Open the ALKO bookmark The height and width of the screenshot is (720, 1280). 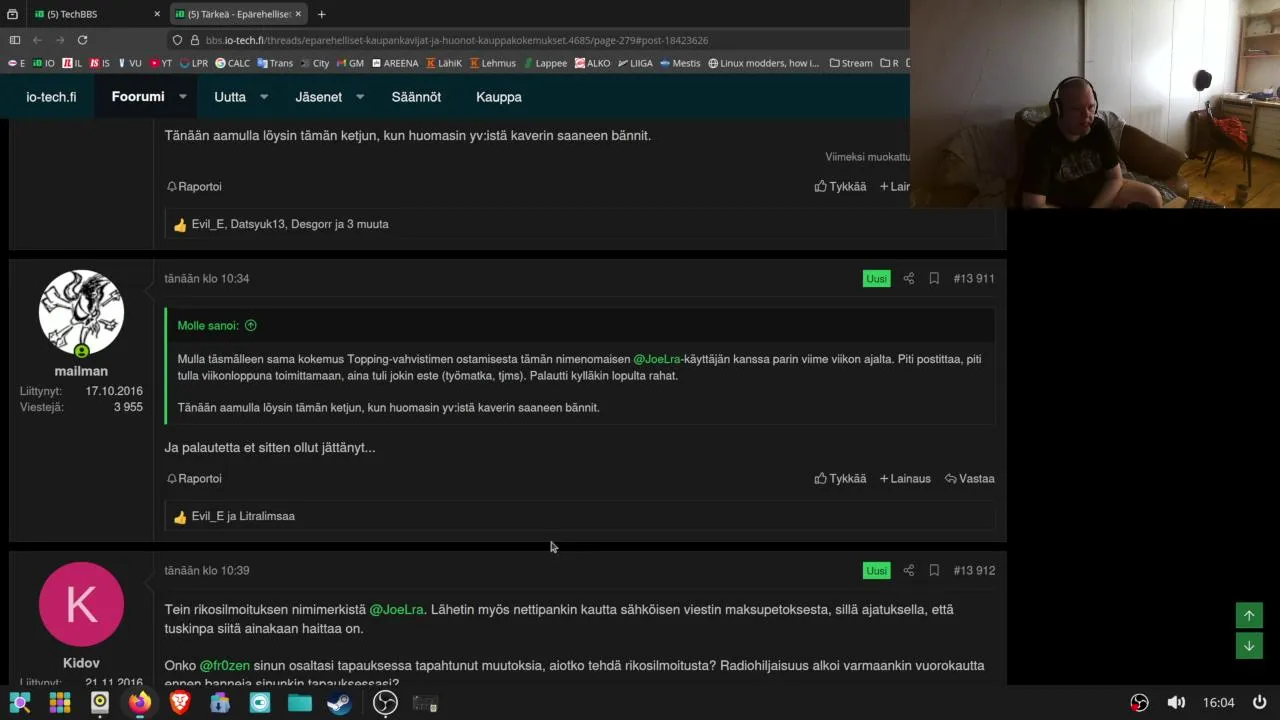click(x=592, y=63)
